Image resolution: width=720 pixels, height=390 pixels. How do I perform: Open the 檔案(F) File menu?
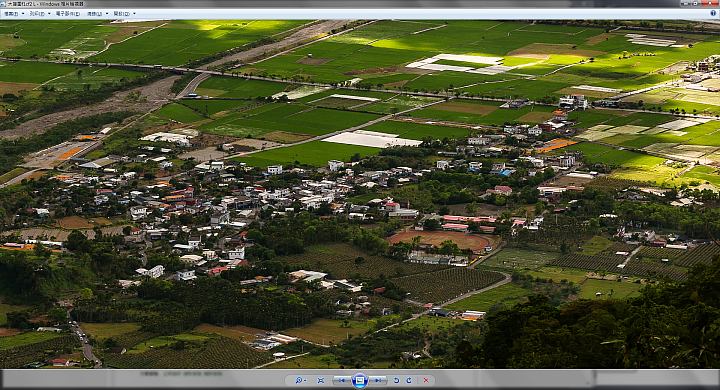pos(13,14)
